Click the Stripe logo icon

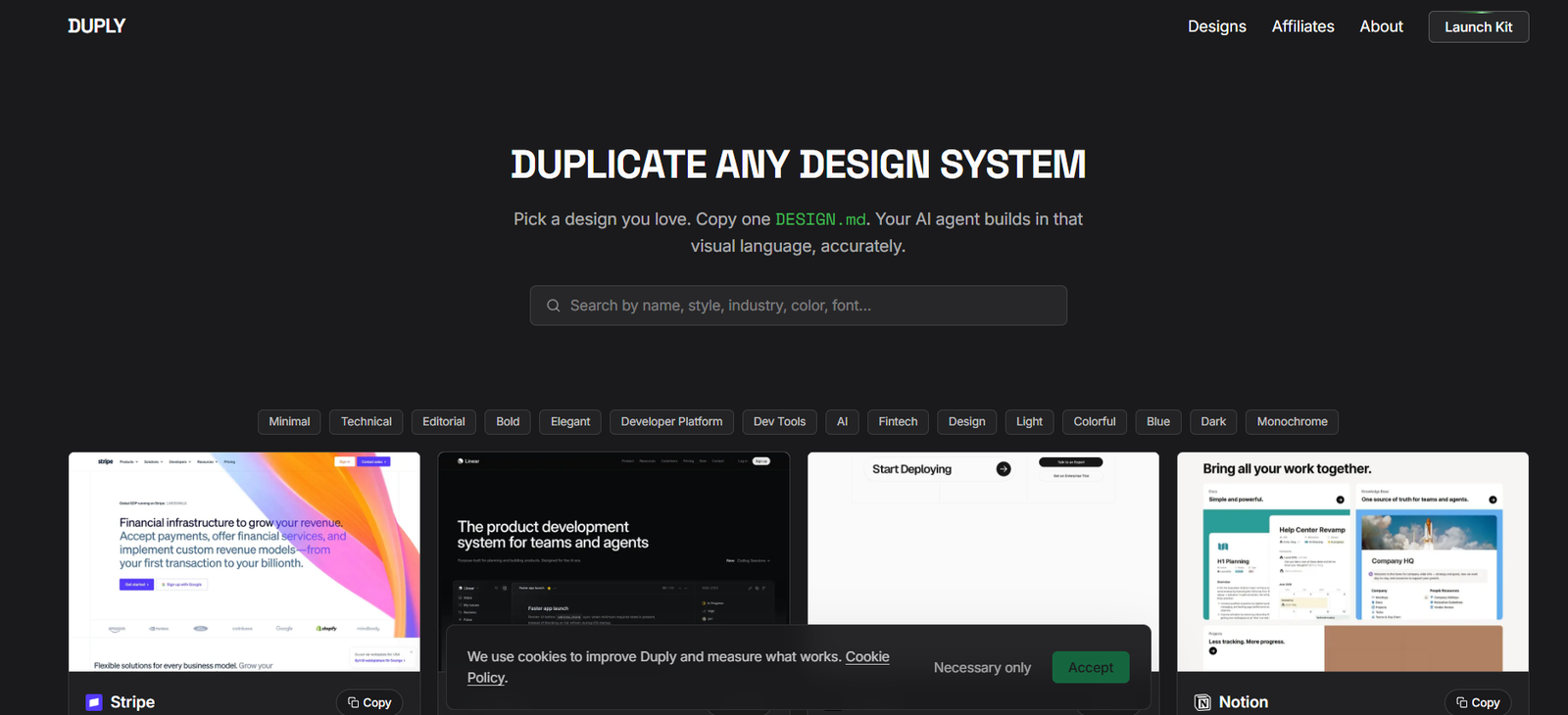tap(94, 702)
